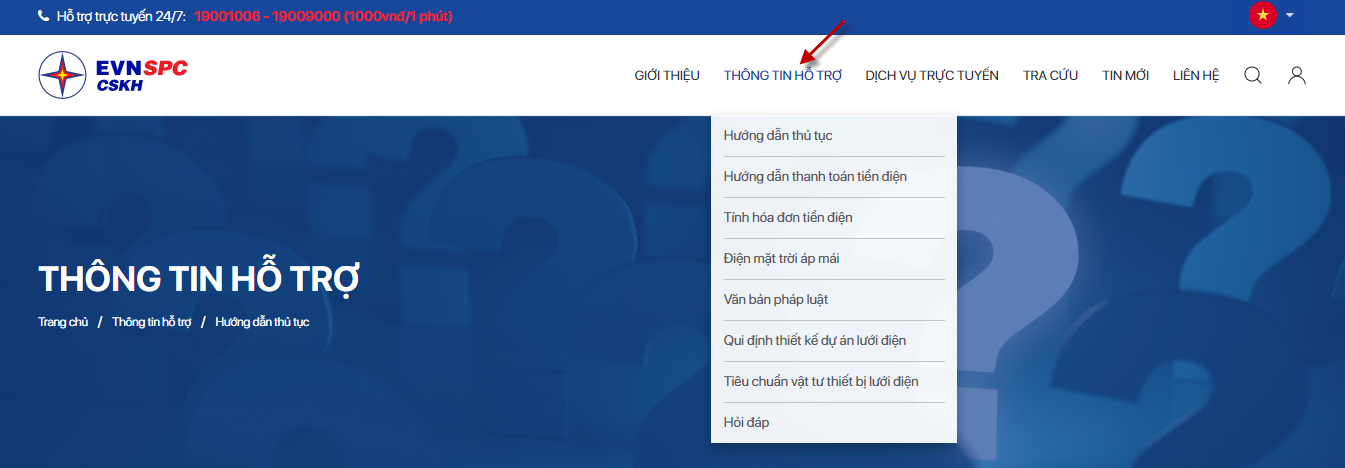Select Tính hóa đơn tiền điện
Viewport: 1345px width, 468px height.
(x=788, y=218)
